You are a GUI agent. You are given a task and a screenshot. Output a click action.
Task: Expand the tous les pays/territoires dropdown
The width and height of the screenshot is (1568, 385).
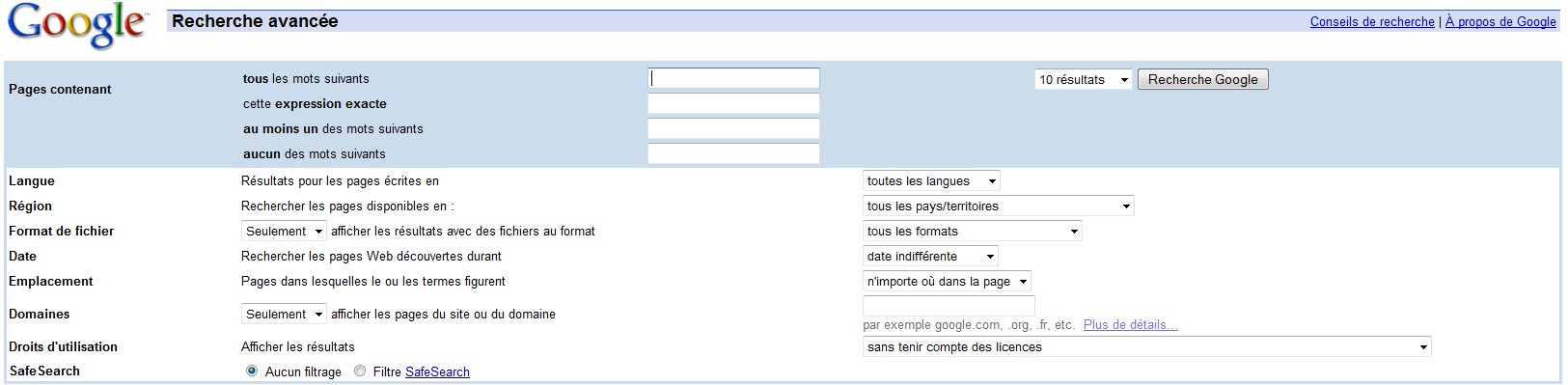pyautogui.click(x=999, y=206)
